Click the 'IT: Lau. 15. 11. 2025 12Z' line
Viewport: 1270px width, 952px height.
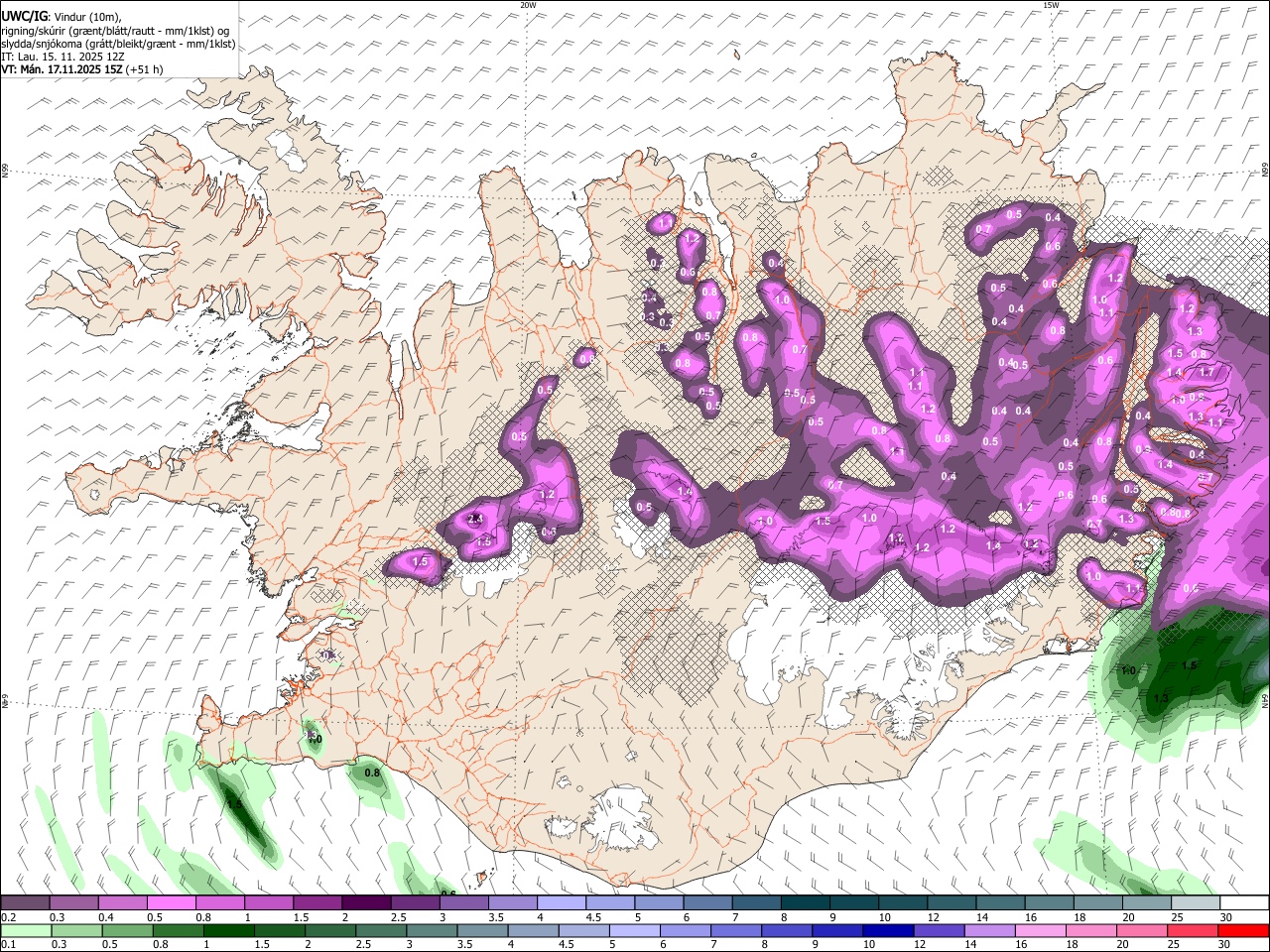click(x=63, y=57)
